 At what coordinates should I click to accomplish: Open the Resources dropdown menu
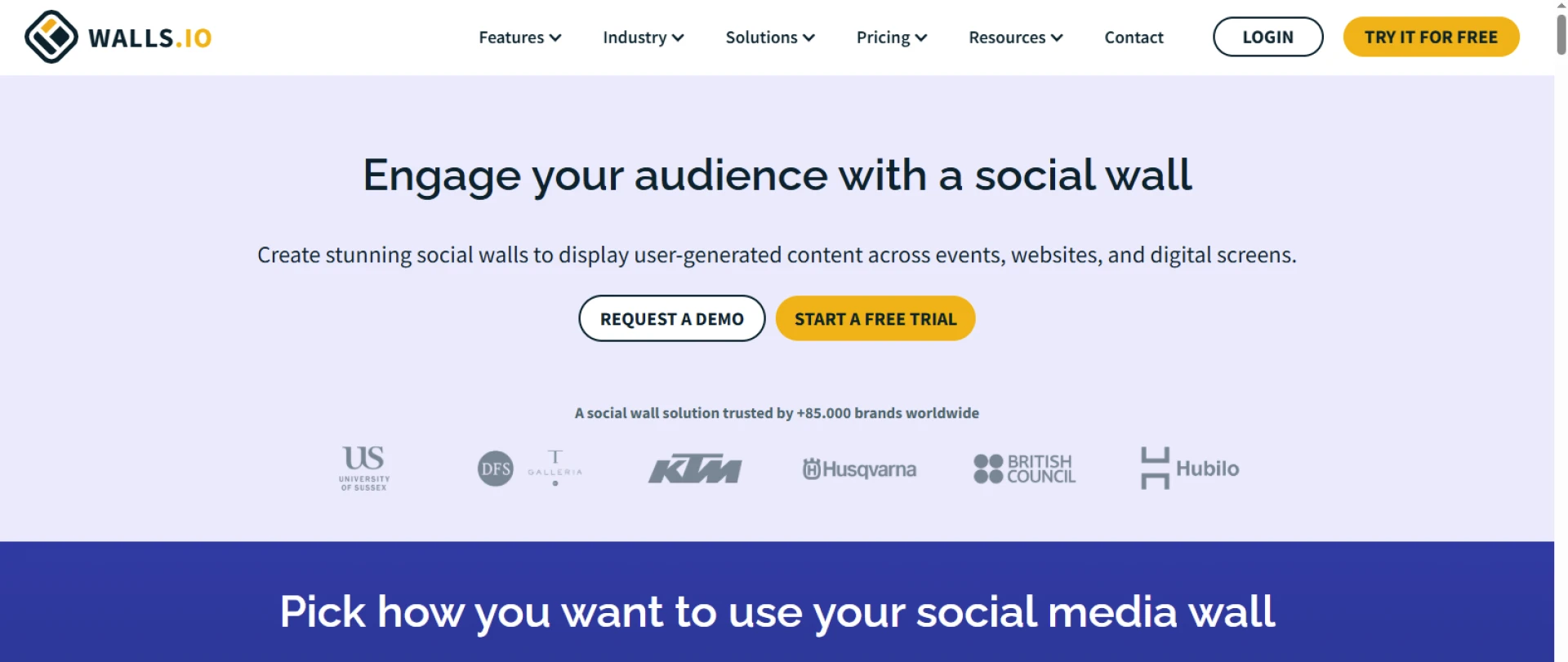tap(1015, 38)
